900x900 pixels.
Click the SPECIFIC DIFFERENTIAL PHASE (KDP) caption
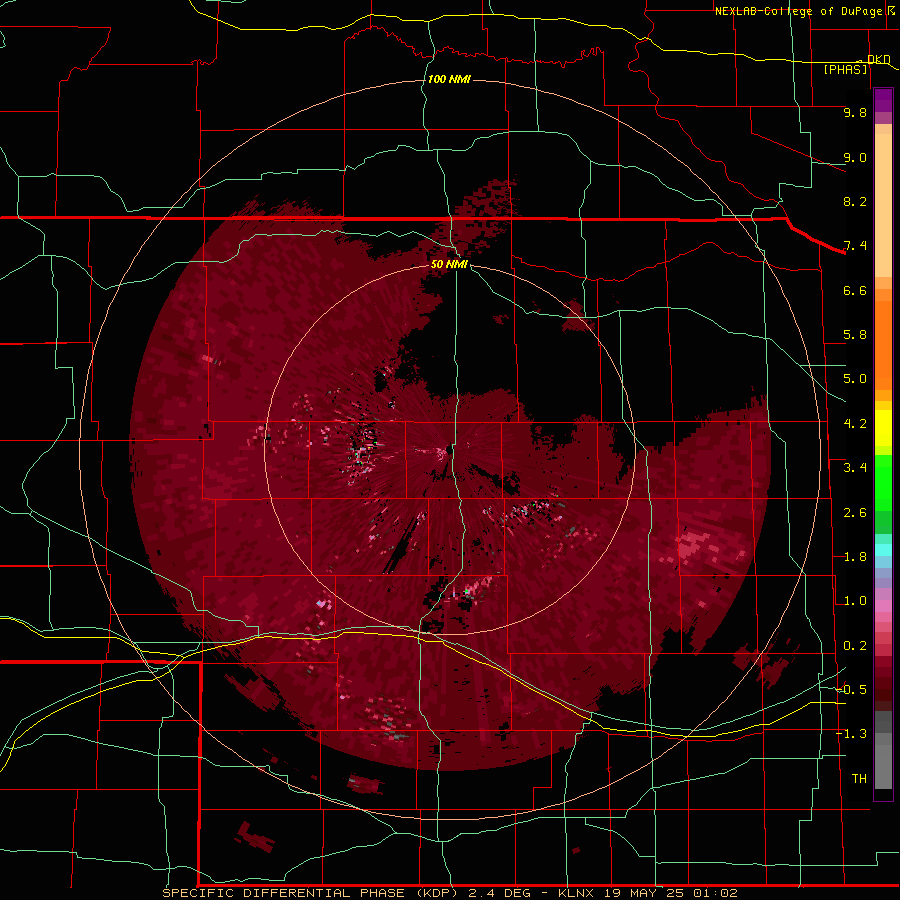pyautogui.click(x=311, y=893)
